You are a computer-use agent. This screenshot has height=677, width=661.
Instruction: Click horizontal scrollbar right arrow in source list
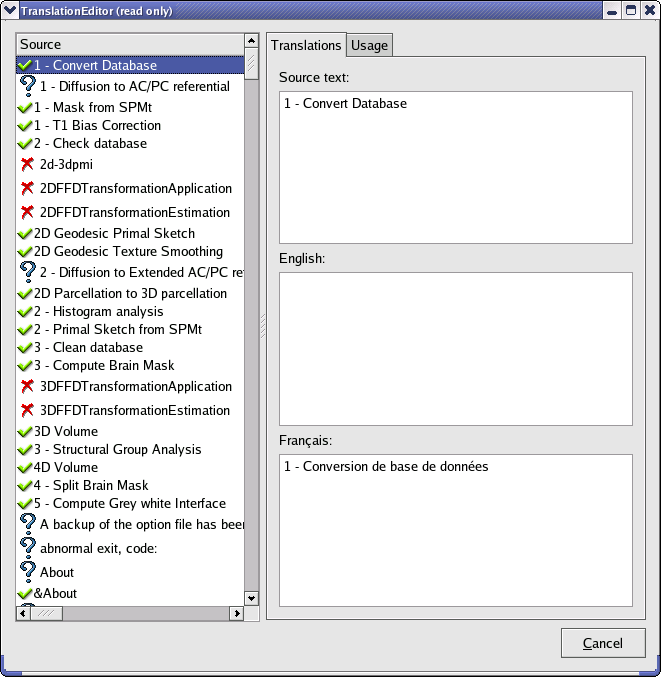(237, 613)
